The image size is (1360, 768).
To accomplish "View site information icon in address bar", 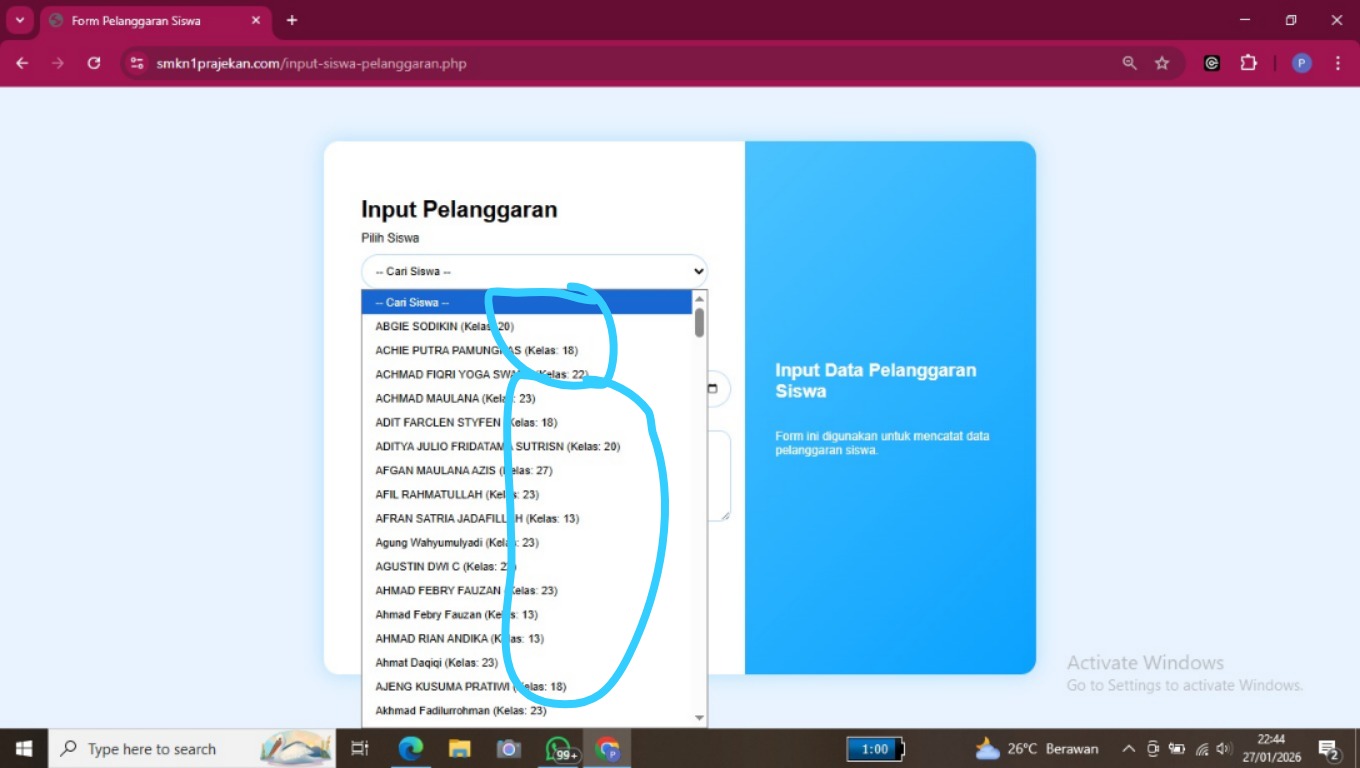I will 138,63.
